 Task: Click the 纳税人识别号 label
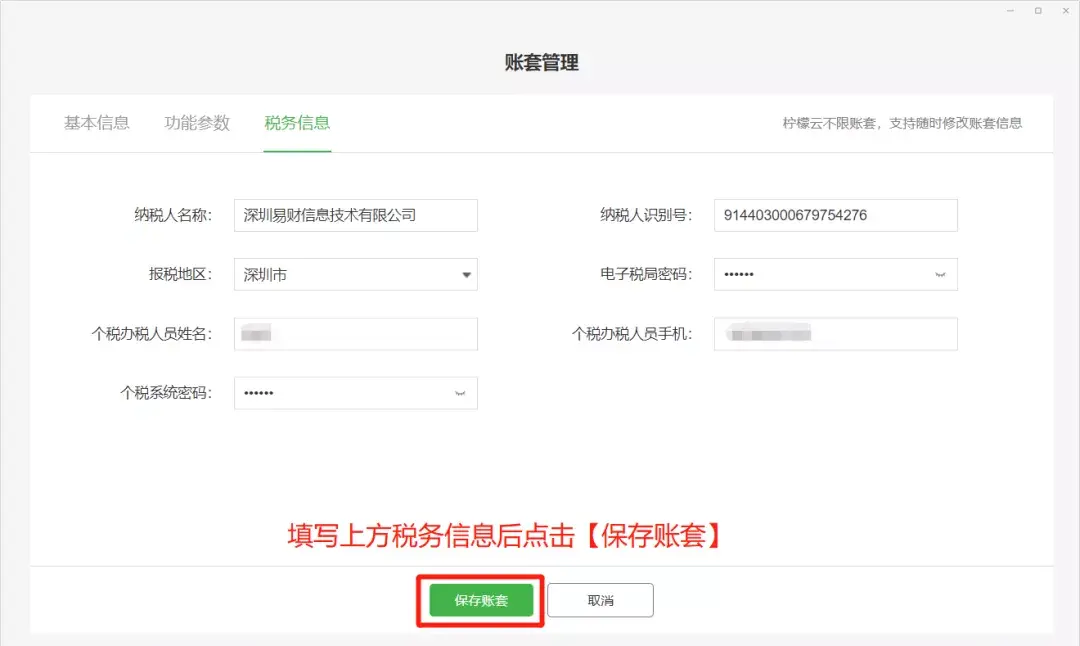tap(646, 216)
